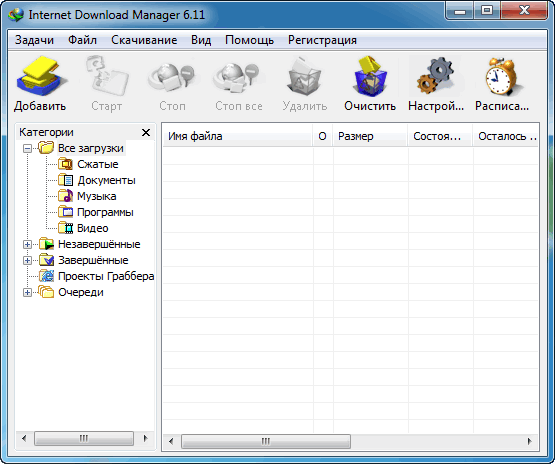Collapse the Все загрузки tree node

pos(27,148)
